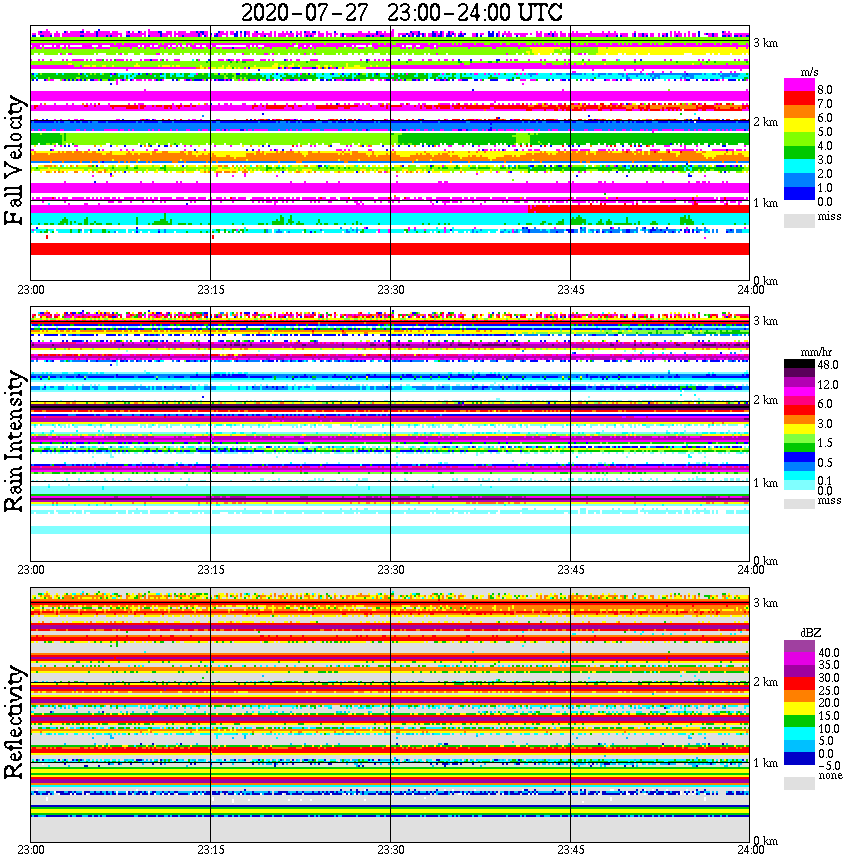Click the "7.0" value in the m/s legend
The image size is (850, 868).
pos(825,104)
